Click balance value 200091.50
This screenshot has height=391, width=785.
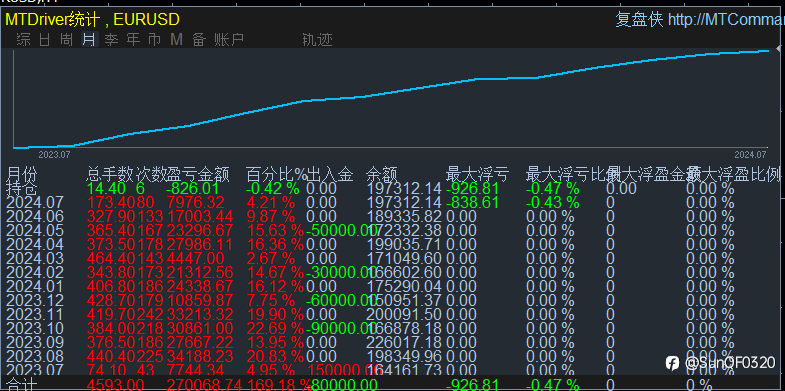404,315
